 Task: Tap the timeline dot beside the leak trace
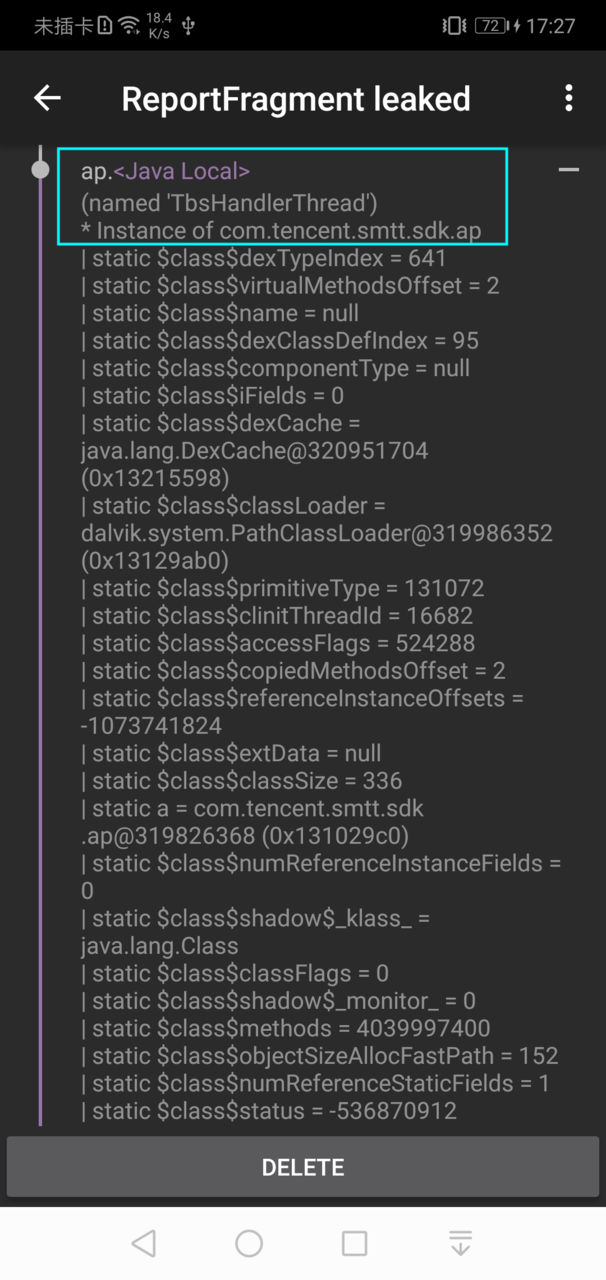[x=40, y=168]
